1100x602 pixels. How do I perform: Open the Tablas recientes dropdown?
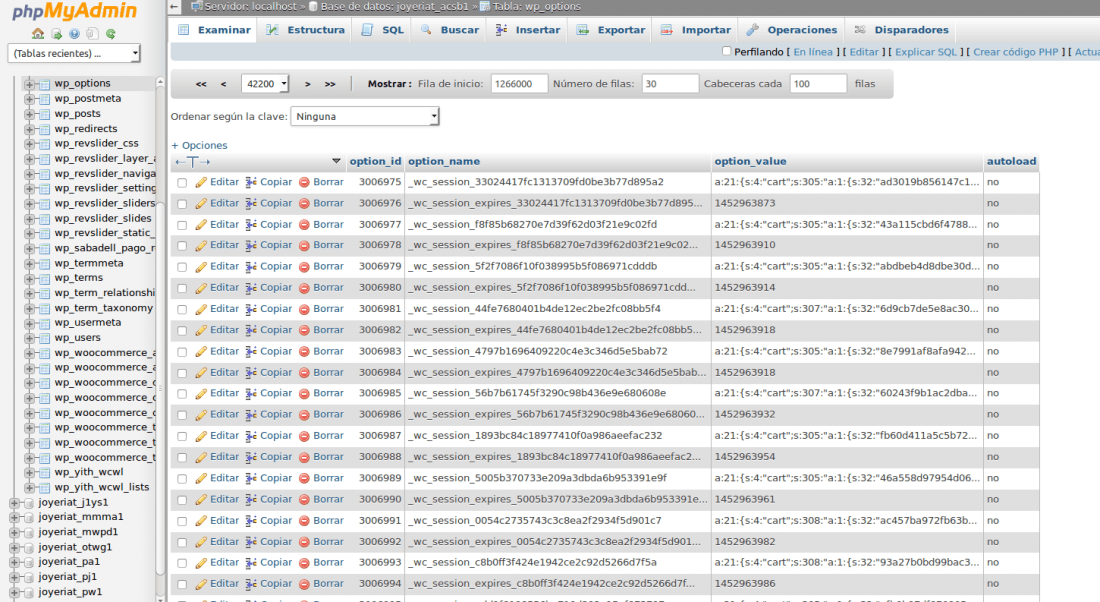pyautogui.click(x=74, y=53)
